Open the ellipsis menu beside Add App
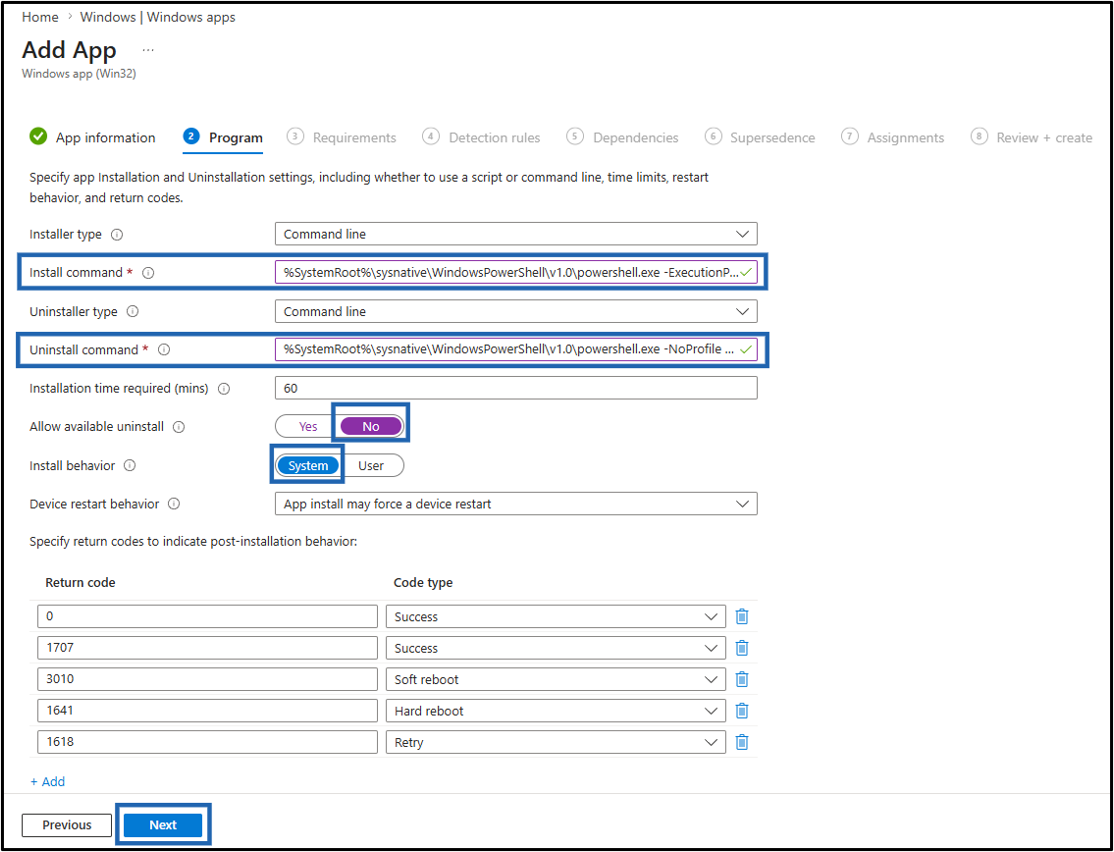Viewport: 1114px width, 852px height. pos(148,50)
